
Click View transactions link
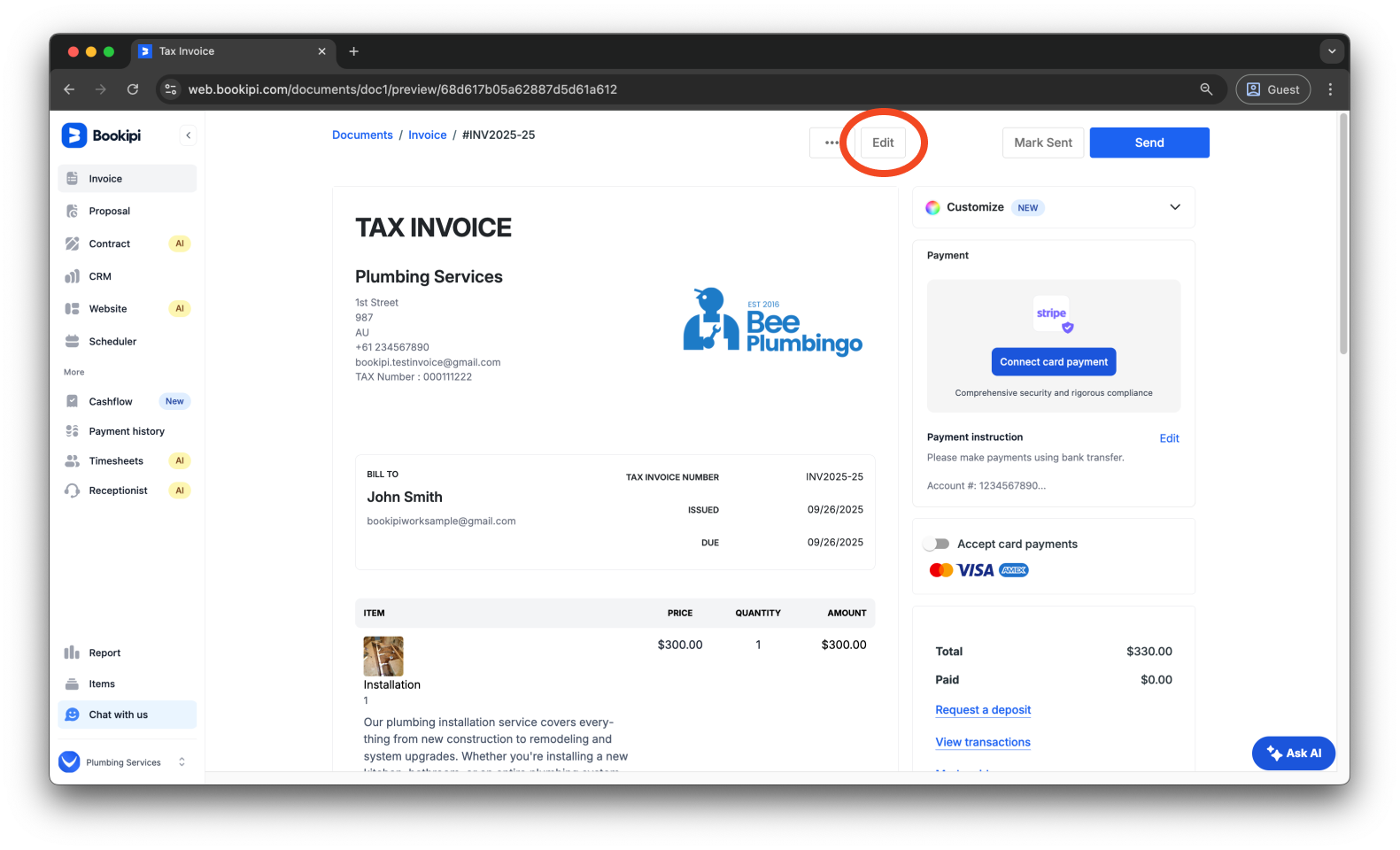pyautogui.click(x=983, y=743)
